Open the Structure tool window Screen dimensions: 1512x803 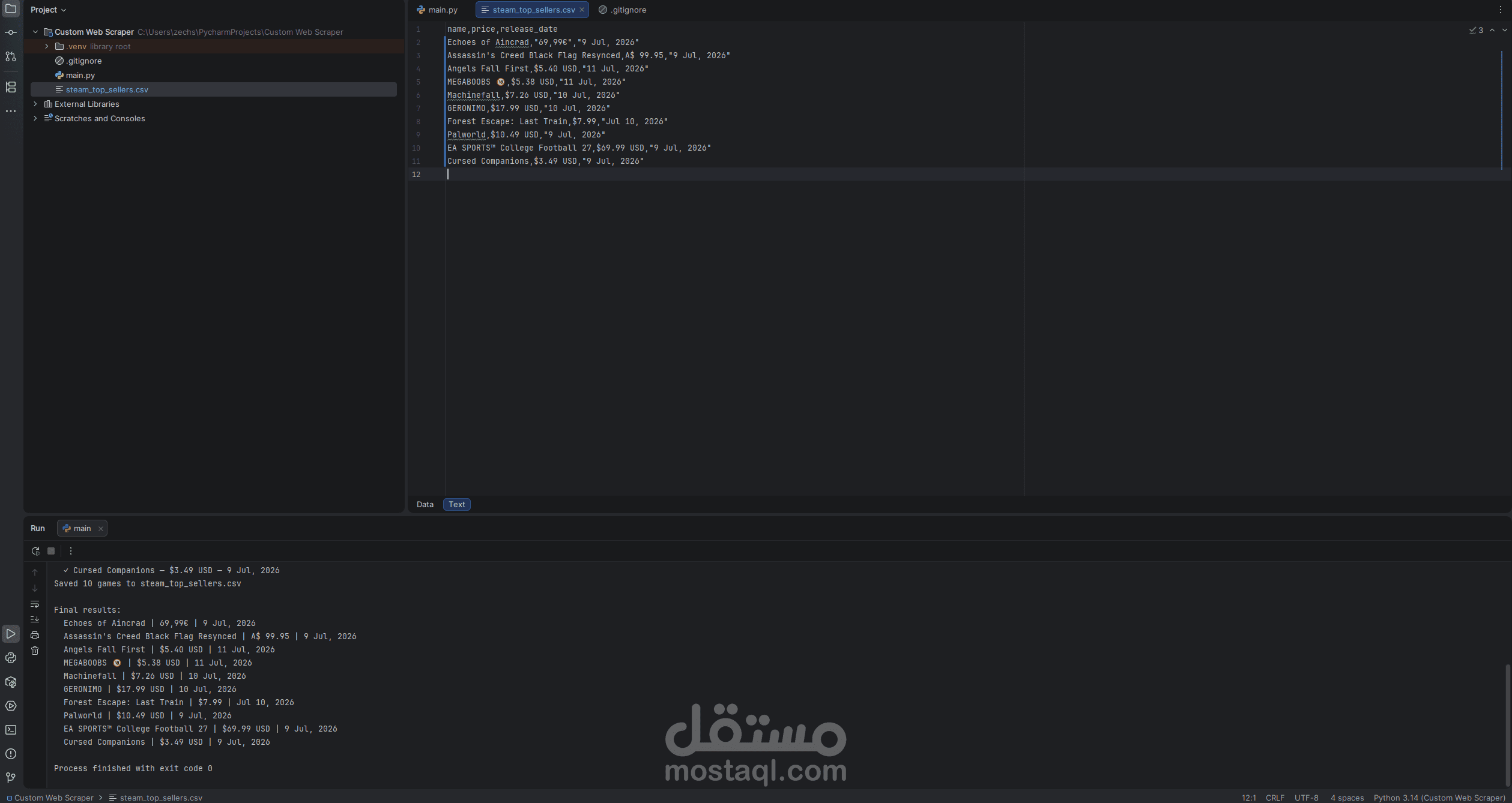pos(11,88)
